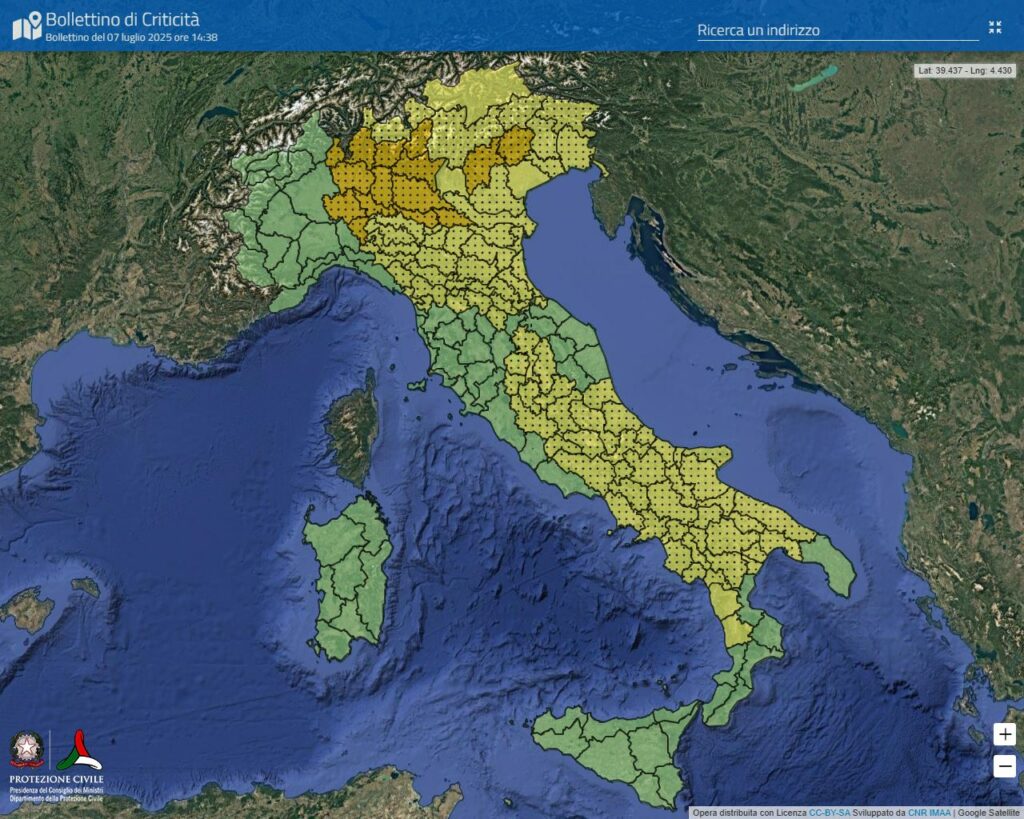Click the bulletin date 07 luglio 2025 text
Viewport: 1024px width, 819px height.
(132, 37)
